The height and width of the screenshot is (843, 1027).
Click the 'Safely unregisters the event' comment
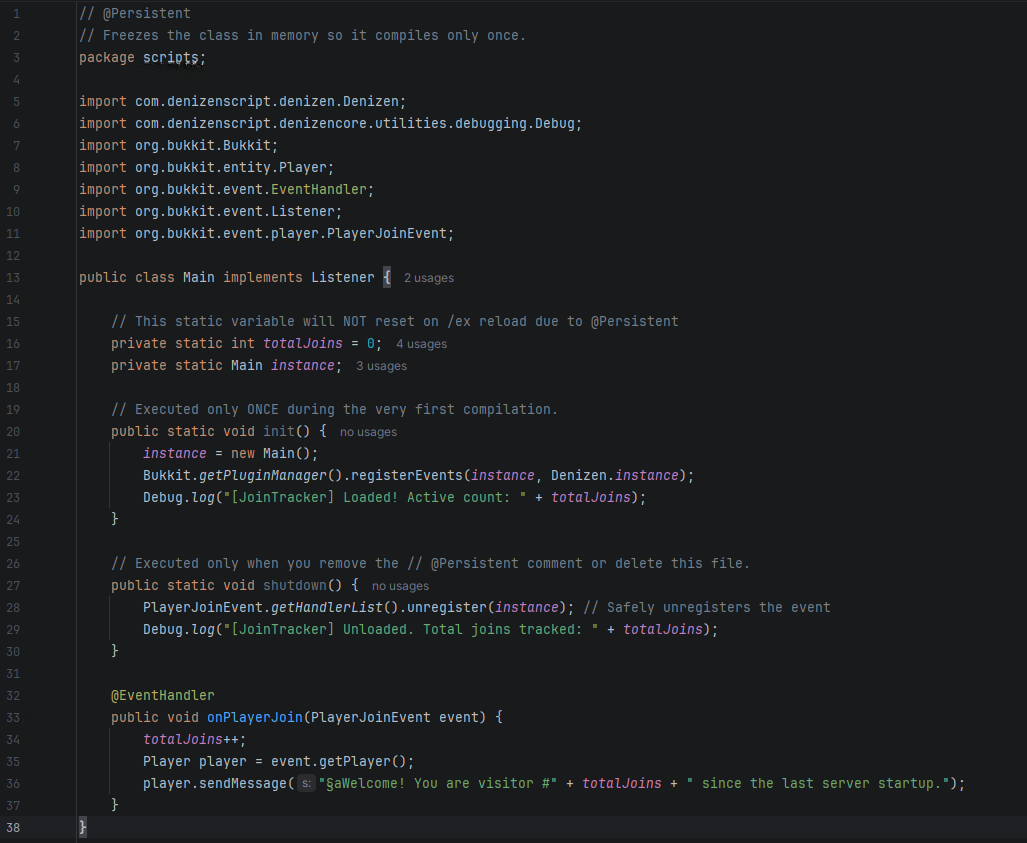[x=707, y=608]
